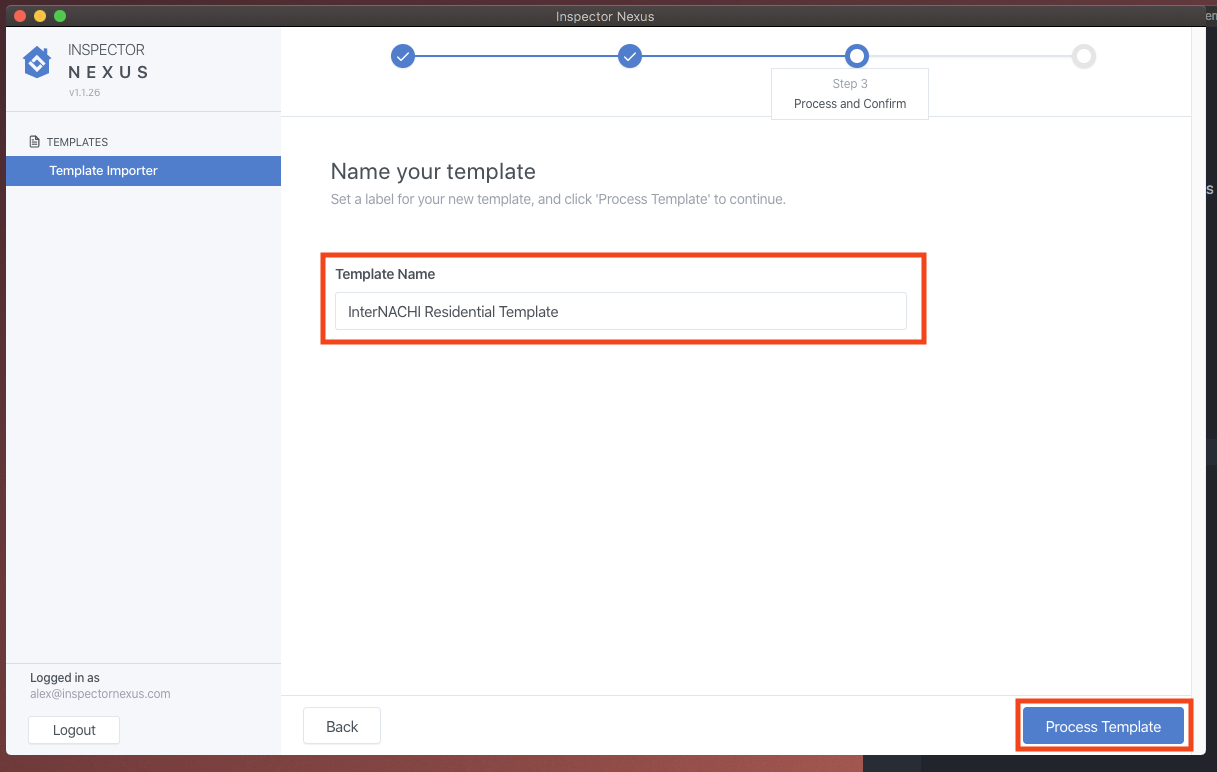Click the Inspector Nexus house logo
Image resolution: width=1217 pixels, height=772 pixels.
point(37,62)
